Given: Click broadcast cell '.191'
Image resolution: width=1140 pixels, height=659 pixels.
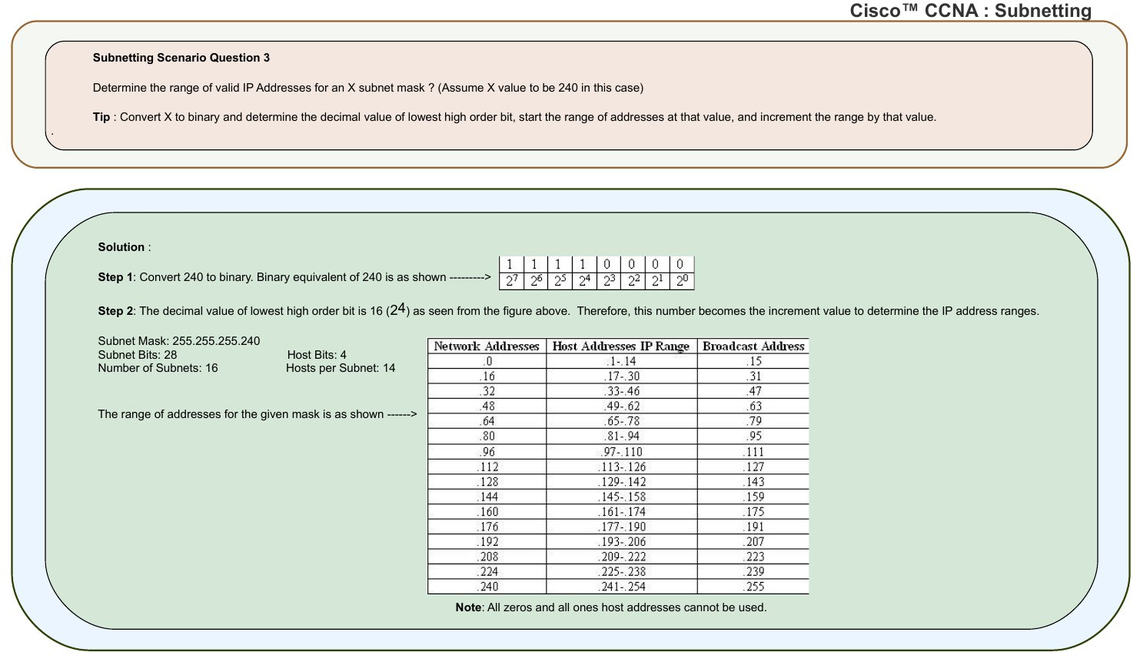Looking at the screenshot, I should [753, 527].
